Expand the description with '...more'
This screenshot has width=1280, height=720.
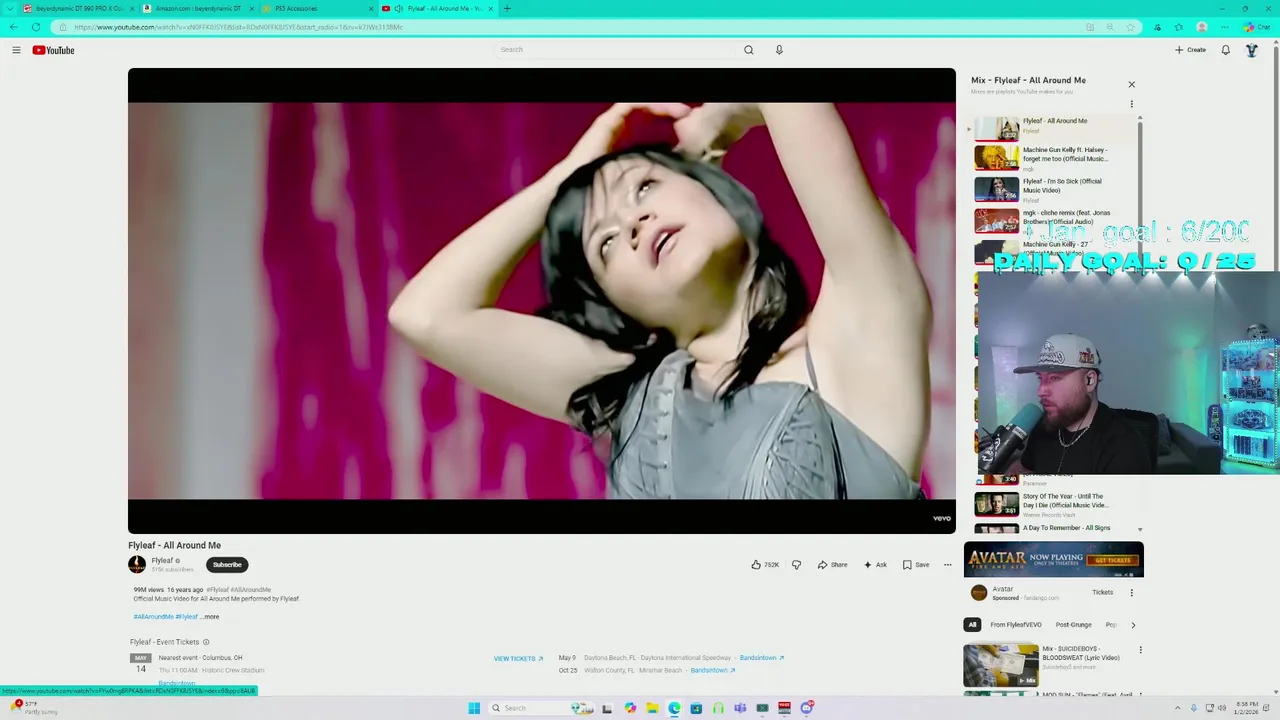[x=209, y=617]
